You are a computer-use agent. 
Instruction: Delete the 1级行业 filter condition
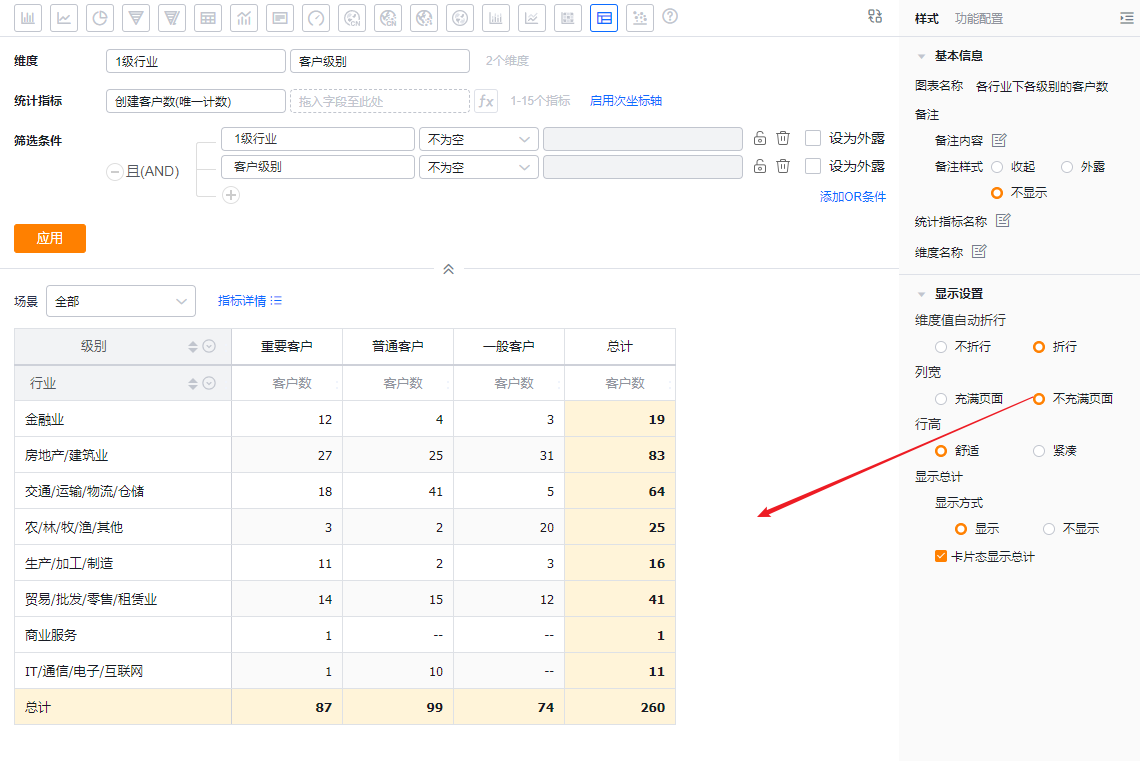pos(783,139)
